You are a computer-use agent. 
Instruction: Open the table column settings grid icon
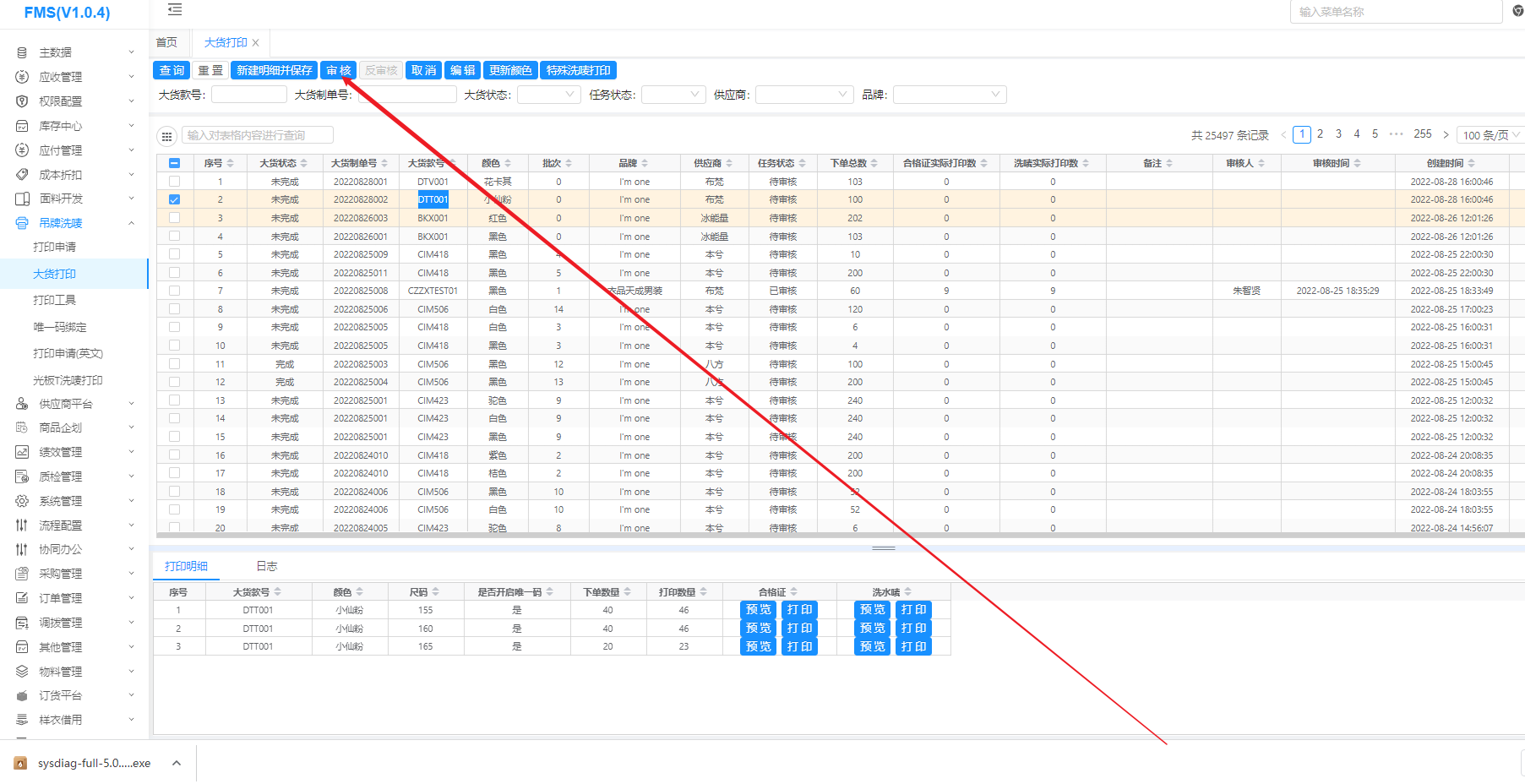(167, 136)
